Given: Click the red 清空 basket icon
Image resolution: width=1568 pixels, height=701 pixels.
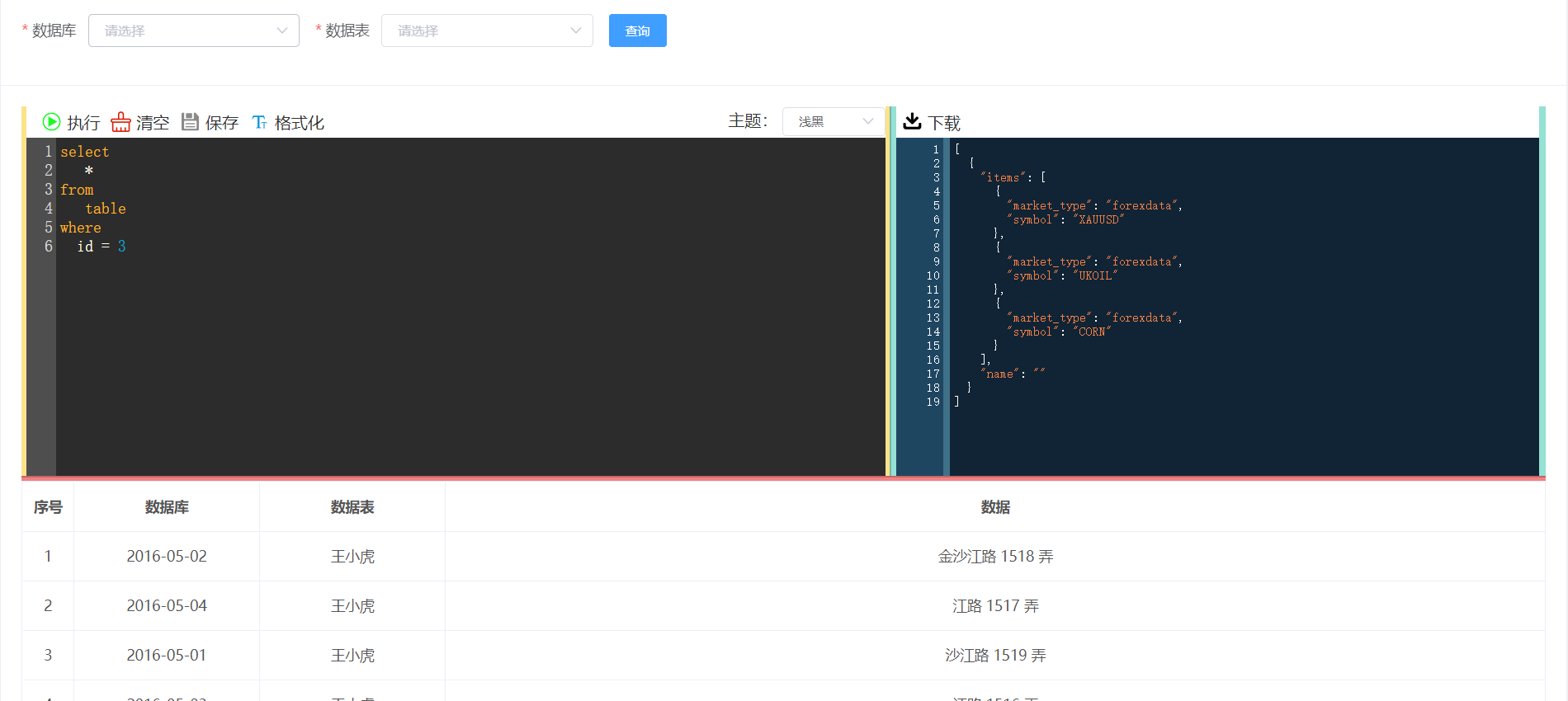Looking at the screenshot, I should coord(120,122).
